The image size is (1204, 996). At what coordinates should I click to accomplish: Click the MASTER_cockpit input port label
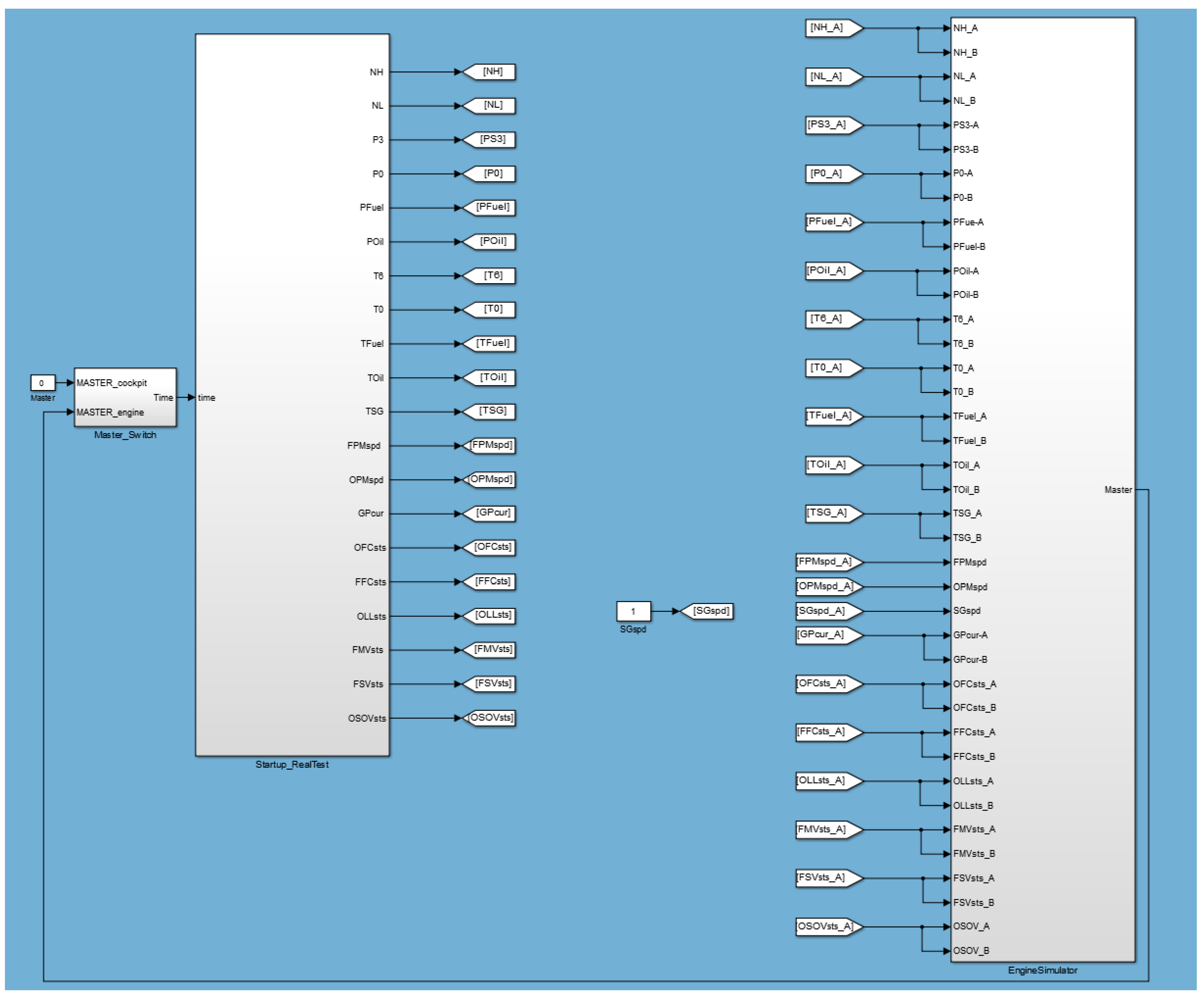pos(112,383)
